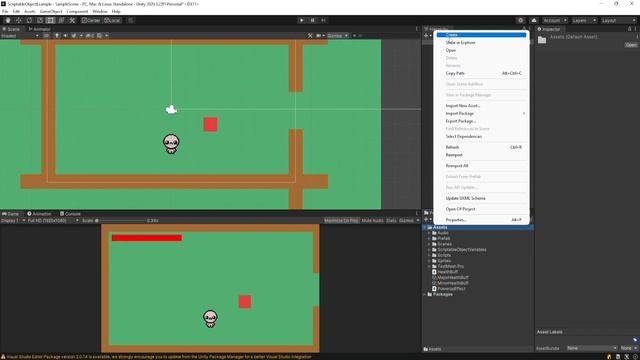Choose Reimport All entry
This screenshot has height=360, width=640.
pyautogui.click(x=481, y=166)
